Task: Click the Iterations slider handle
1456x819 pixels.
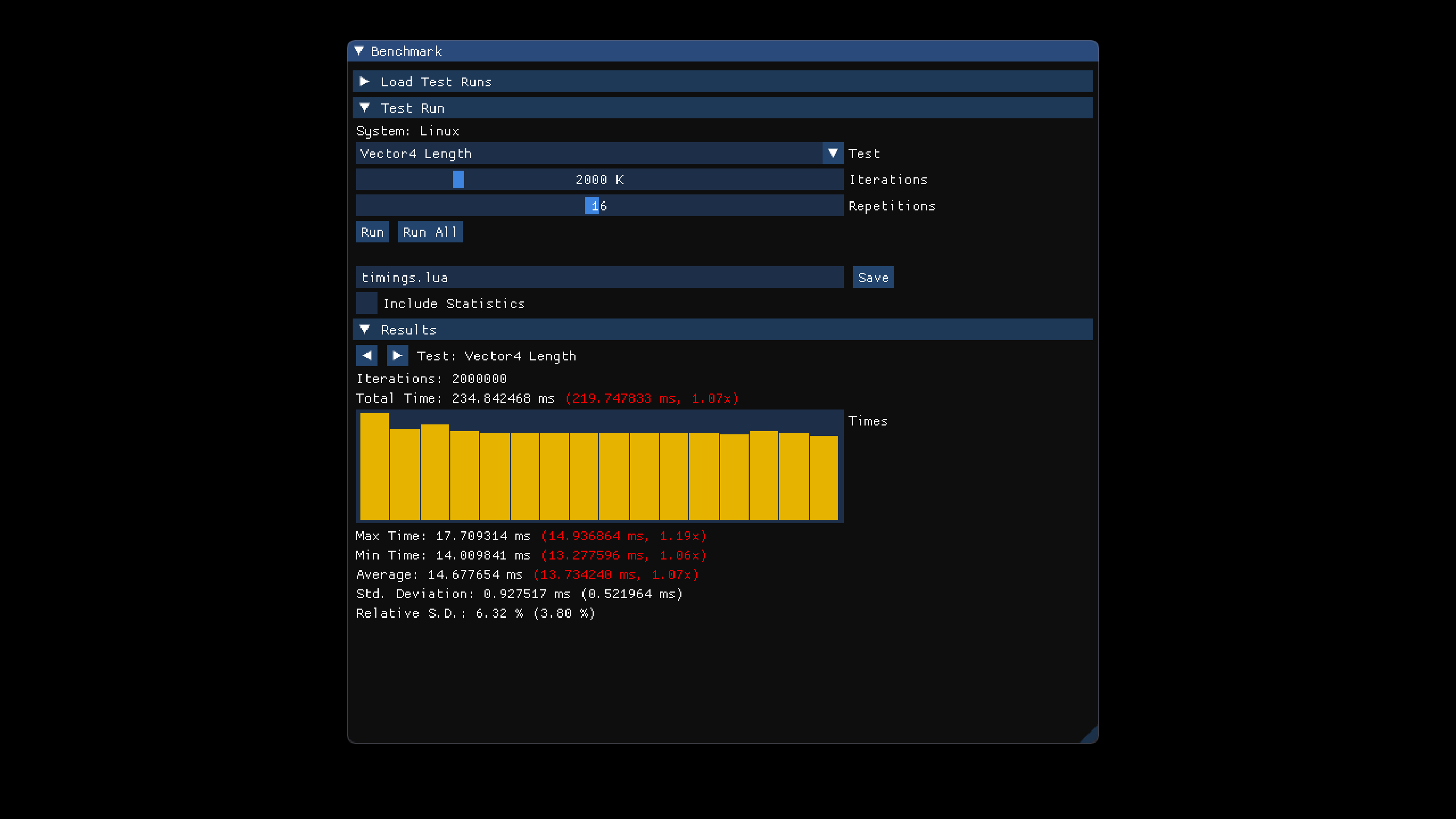Action: coord(459,180)
